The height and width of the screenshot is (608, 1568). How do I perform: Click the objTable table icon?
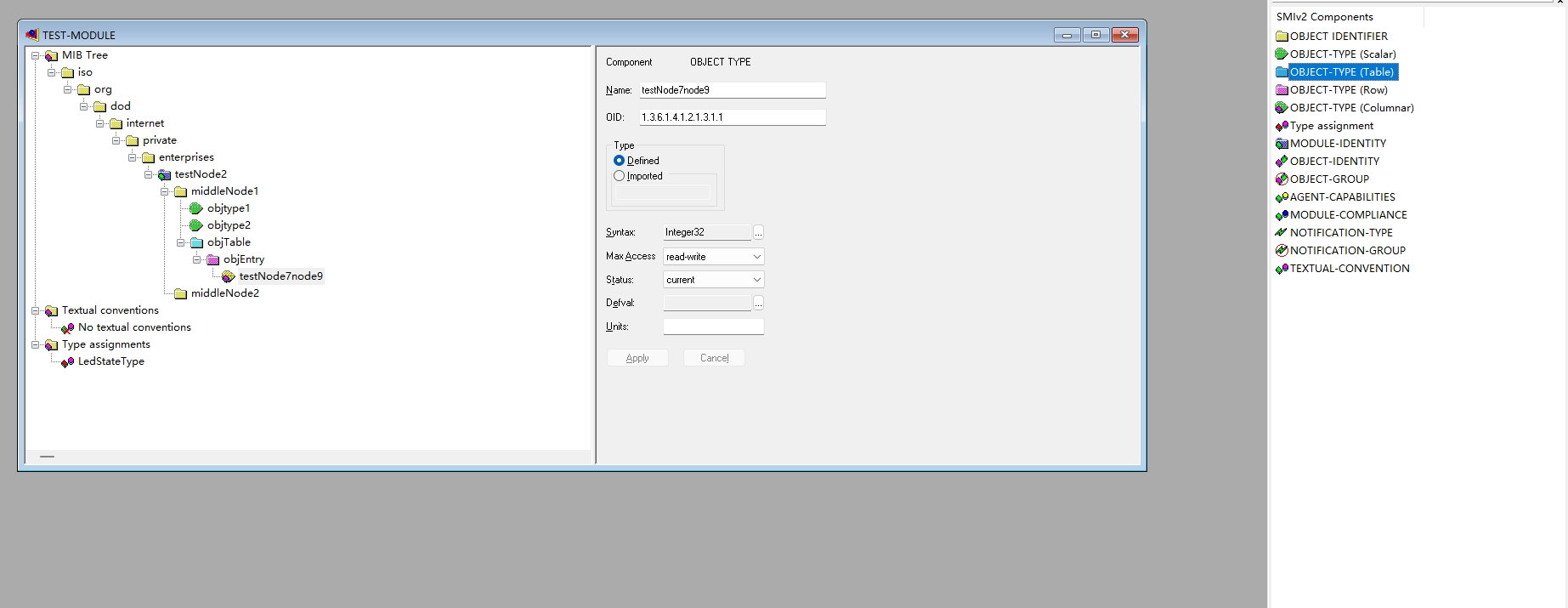(196, 242)
